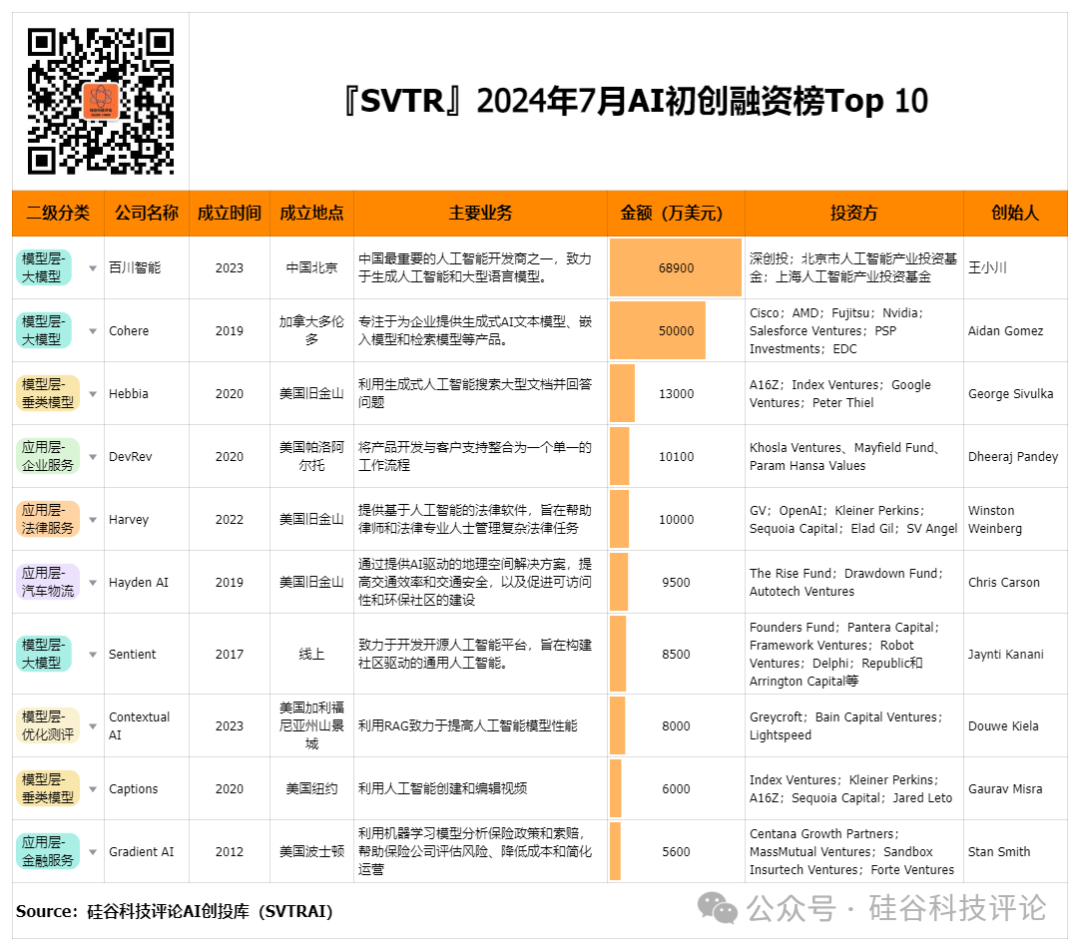Select founder cell Stan Smith
This screenshot has width=1080, height=951.
click(x=1015, y=852)
